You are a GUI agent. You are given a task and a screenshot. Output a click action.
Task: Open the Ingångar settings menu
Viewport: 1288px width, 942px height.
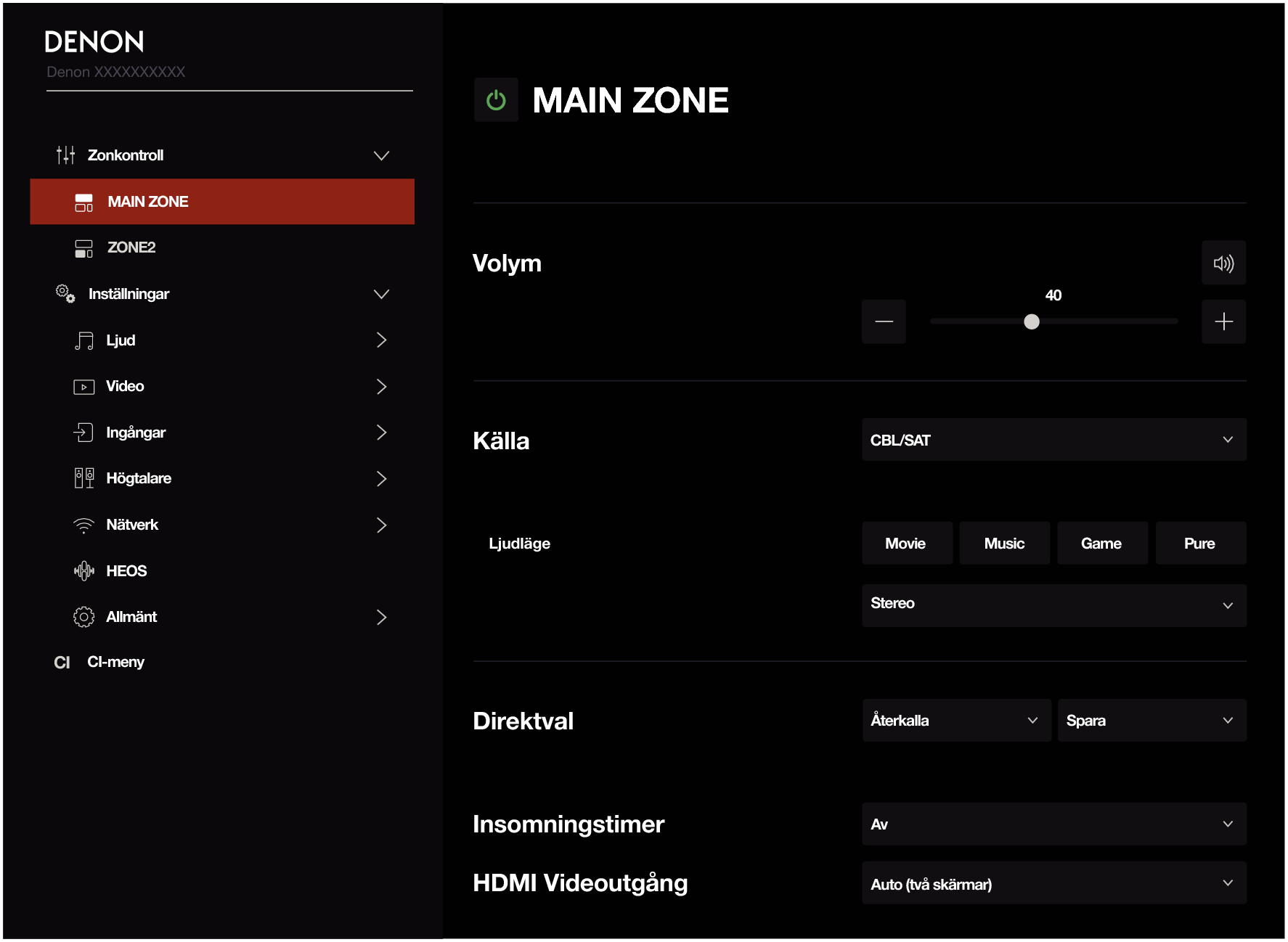222,433
